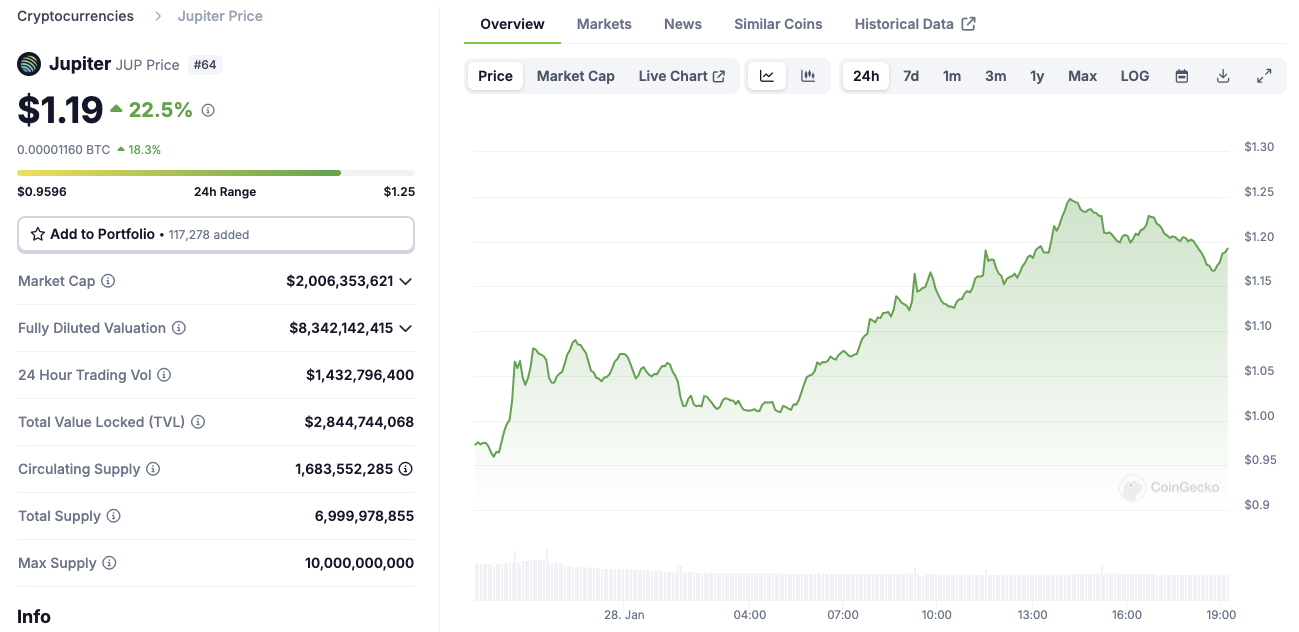Select the Price chart toggle
Viewport: 1299px width, 632px height.
tap(495, 76)
